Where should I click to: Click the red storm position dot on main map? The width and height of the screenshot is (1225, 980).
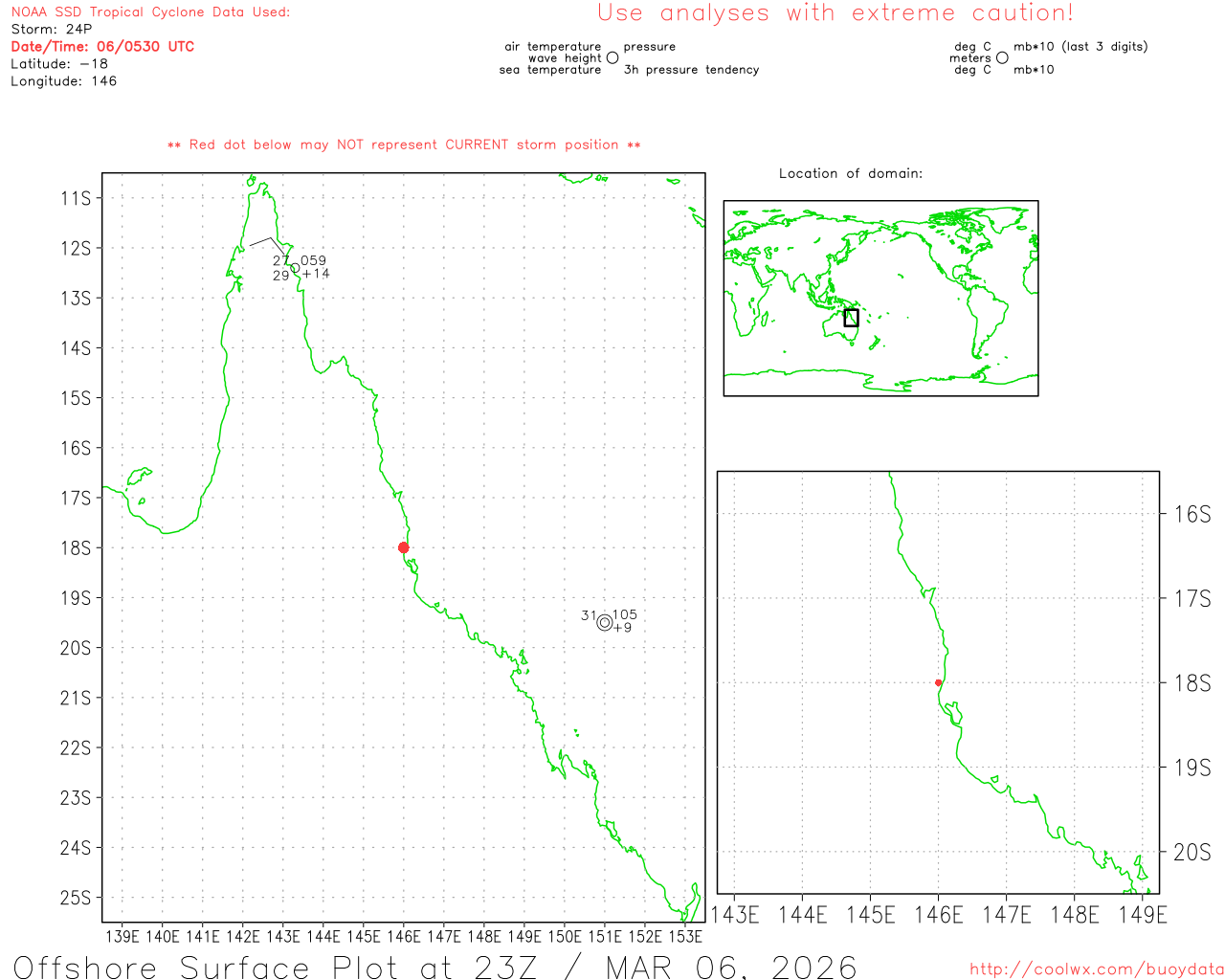click(403, 547)
